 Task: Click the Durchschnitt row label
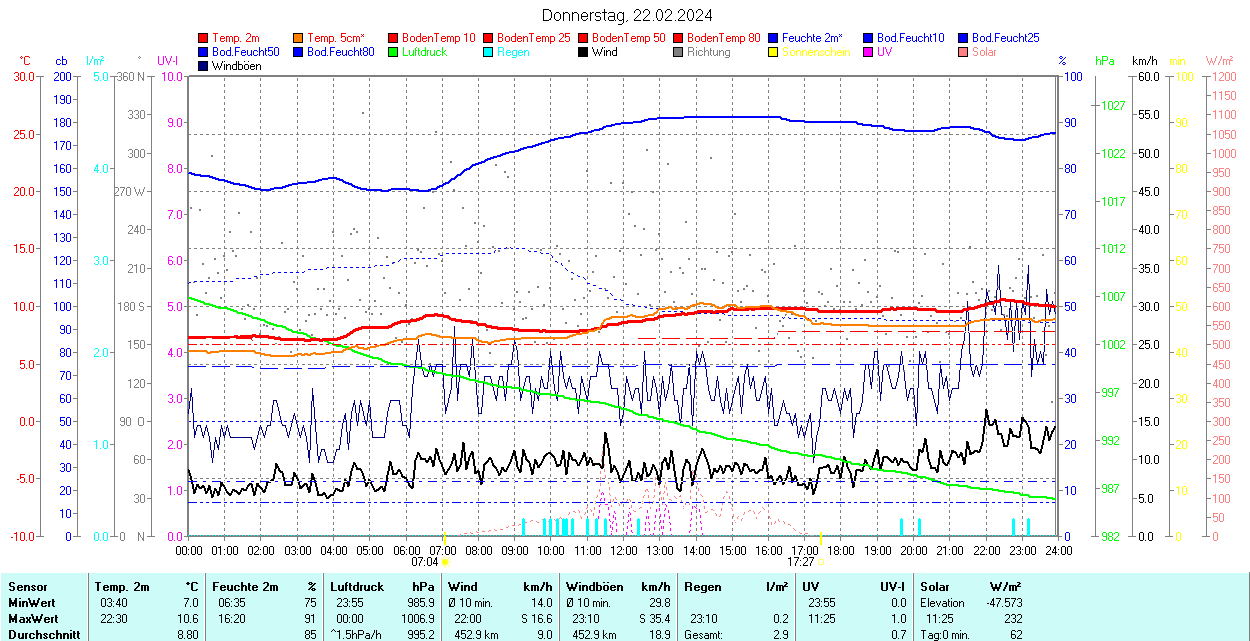pyautogui.click(x=41, y=634)
